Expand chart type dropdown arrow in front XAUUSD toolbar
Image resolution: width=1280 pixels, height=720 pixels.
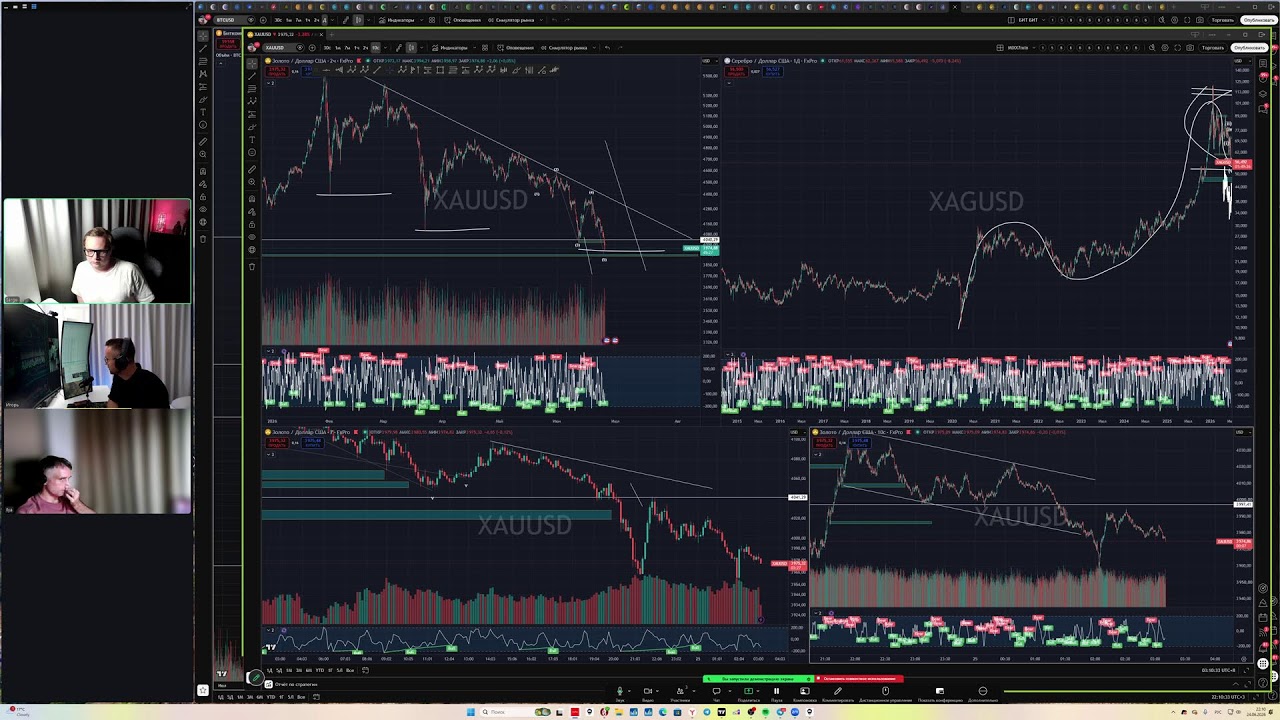coord(421,47)
